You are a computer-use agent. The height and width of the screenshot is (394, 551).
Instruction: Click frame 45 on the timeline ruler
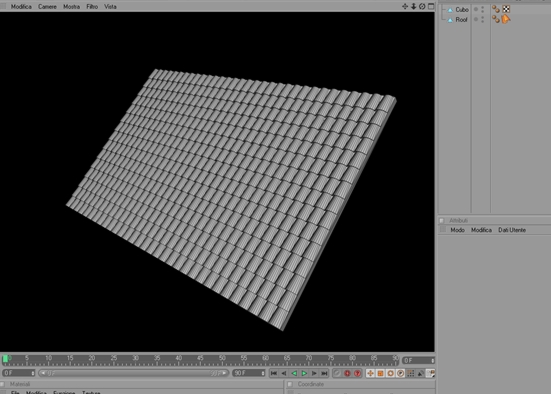coord(200,358)
